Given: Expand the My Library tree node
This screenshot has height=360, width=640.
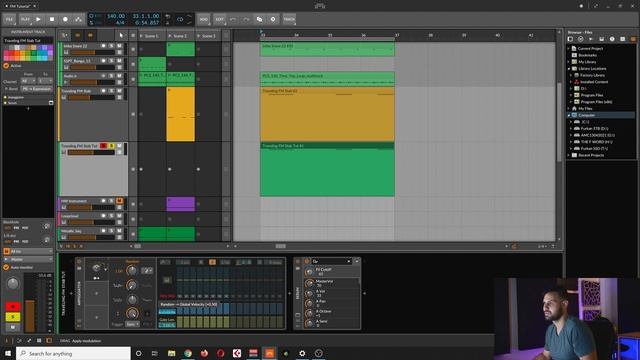Looking at the screenshot, I should pos(569,62).
